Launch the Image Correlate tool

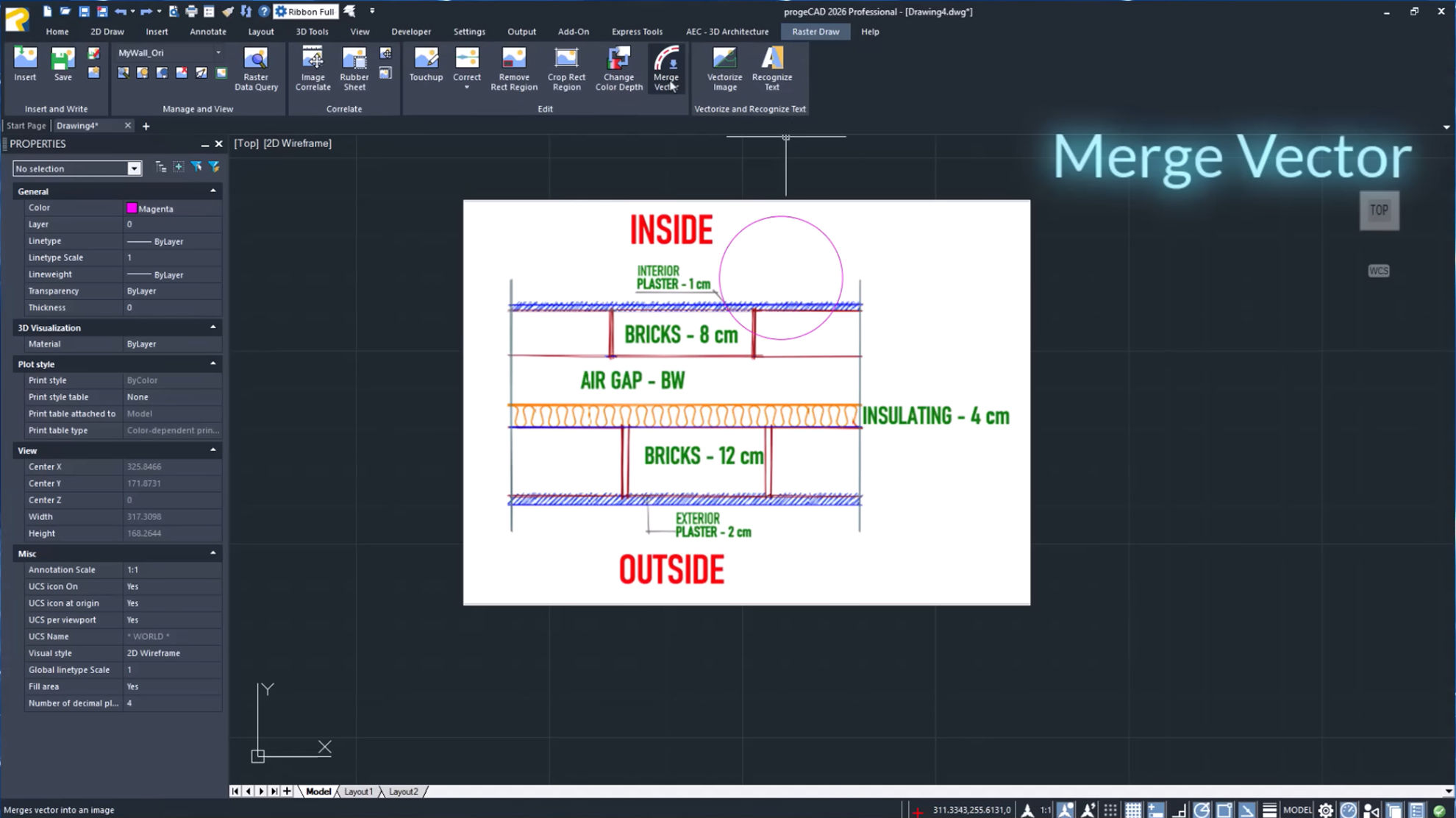[x=313, y=68]
